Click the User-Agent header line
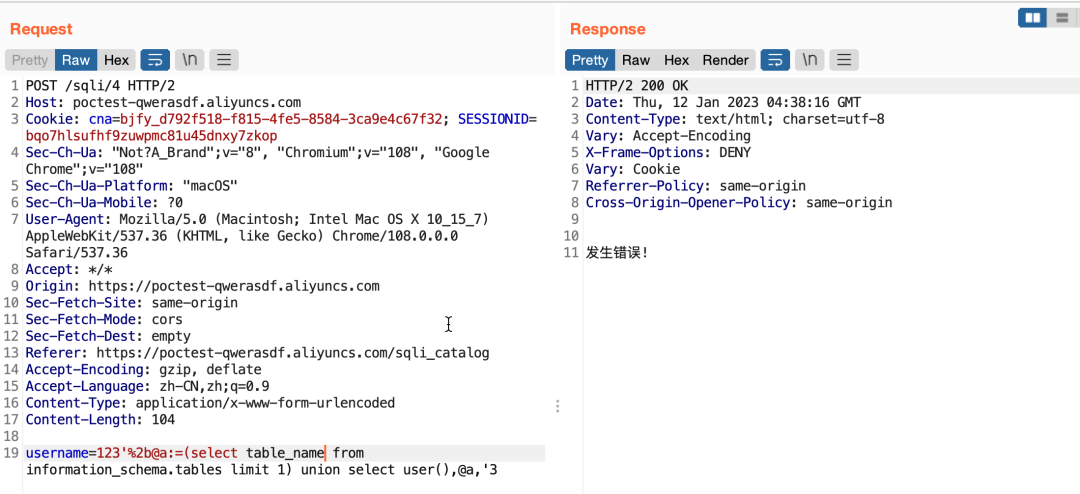The height and width of the screenshot is (494, 1080). (257, 236)
